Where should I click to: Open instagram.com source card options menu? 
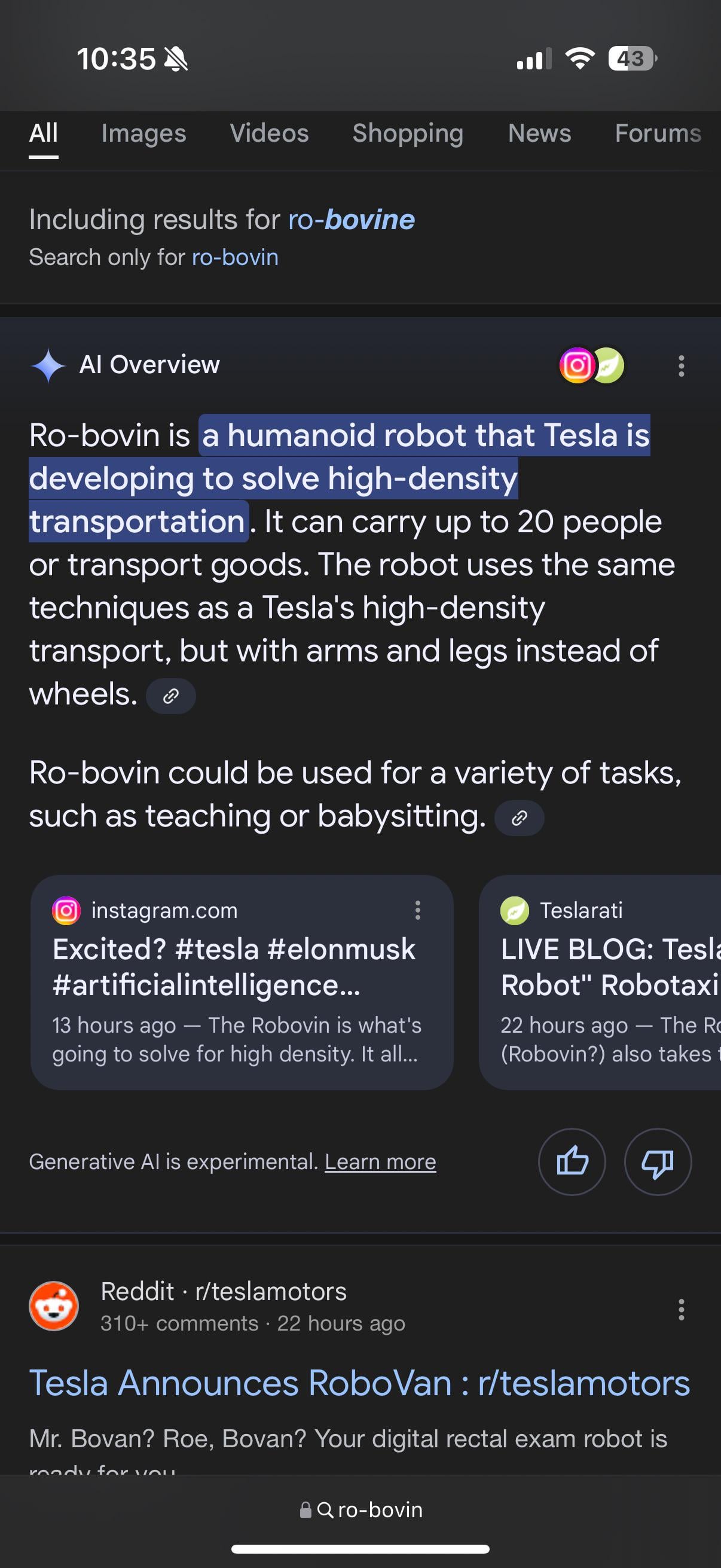(x=417, y=910)
